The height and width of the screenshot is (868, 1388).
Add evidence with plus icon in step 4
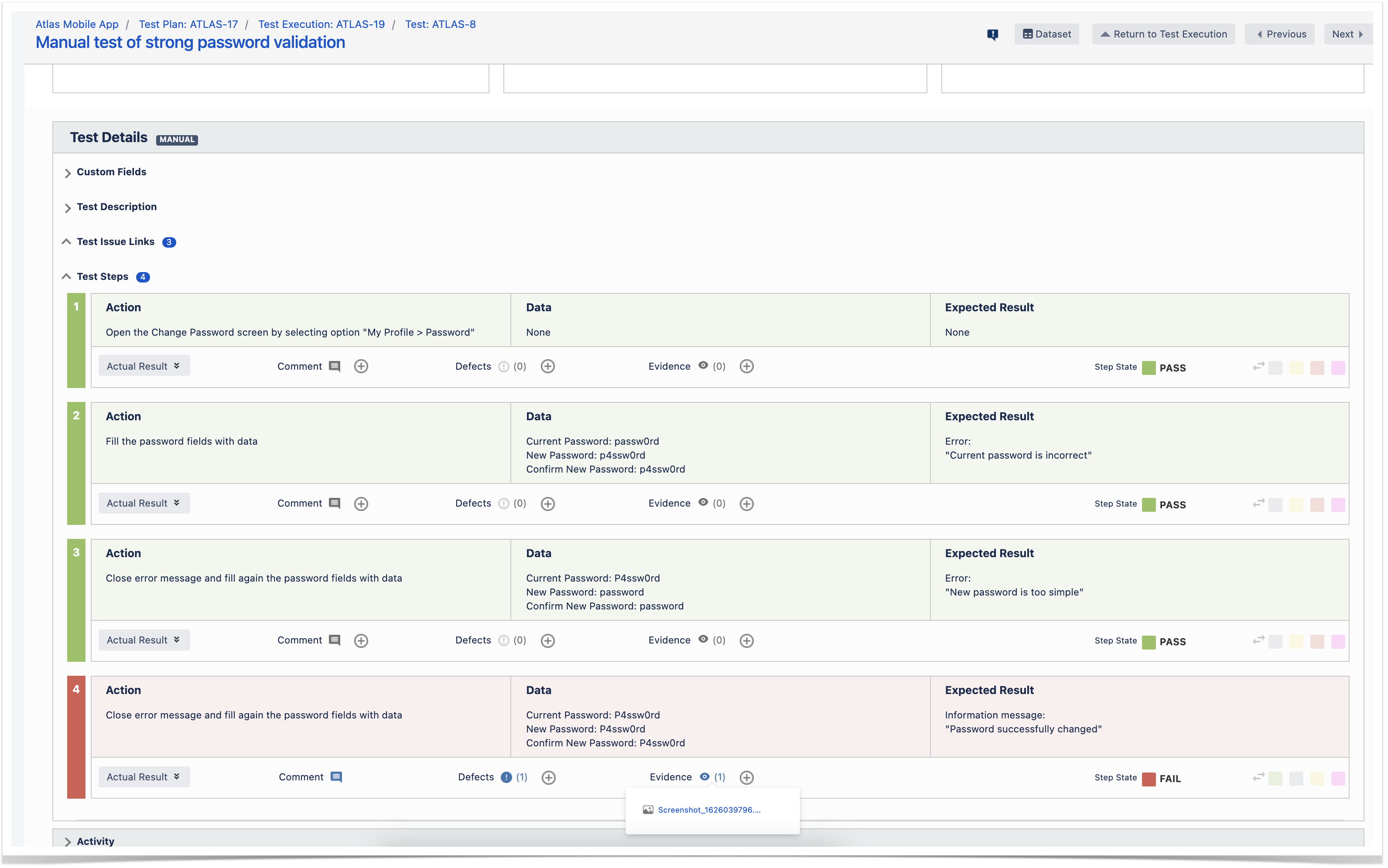(x=746, y=777)
